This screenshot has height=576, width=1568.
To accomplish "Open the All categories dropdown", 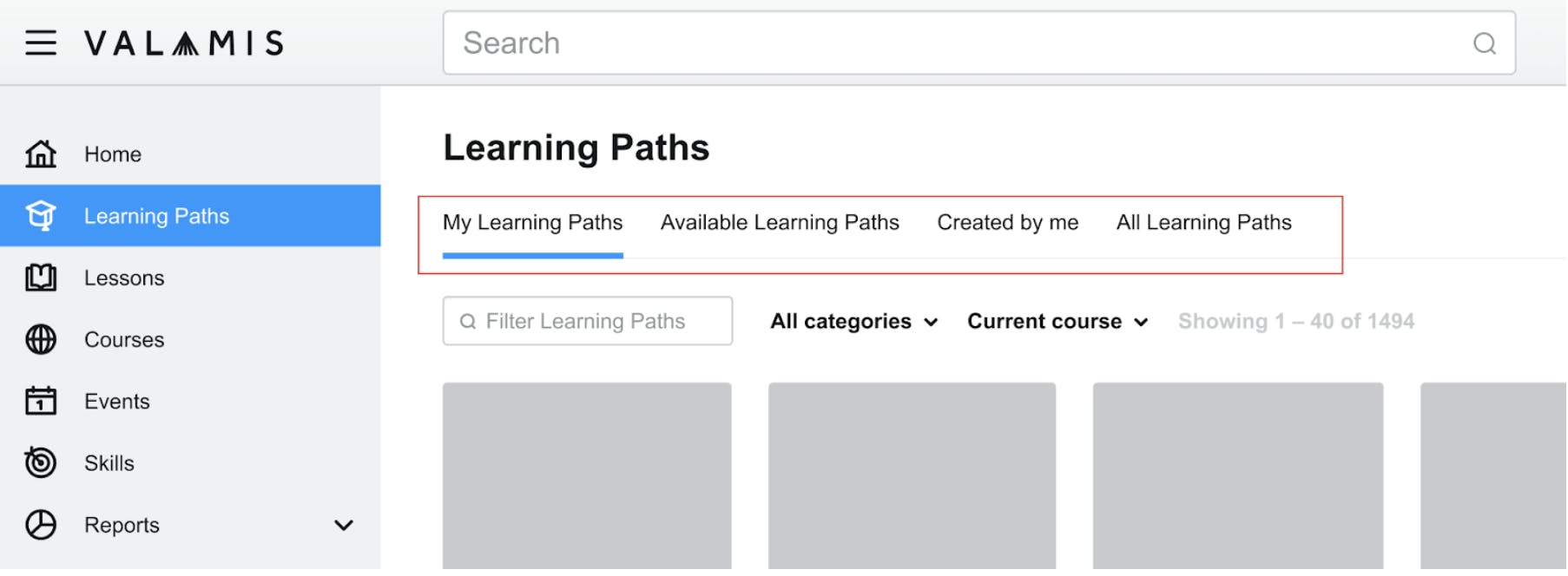I will pos(854,321).
